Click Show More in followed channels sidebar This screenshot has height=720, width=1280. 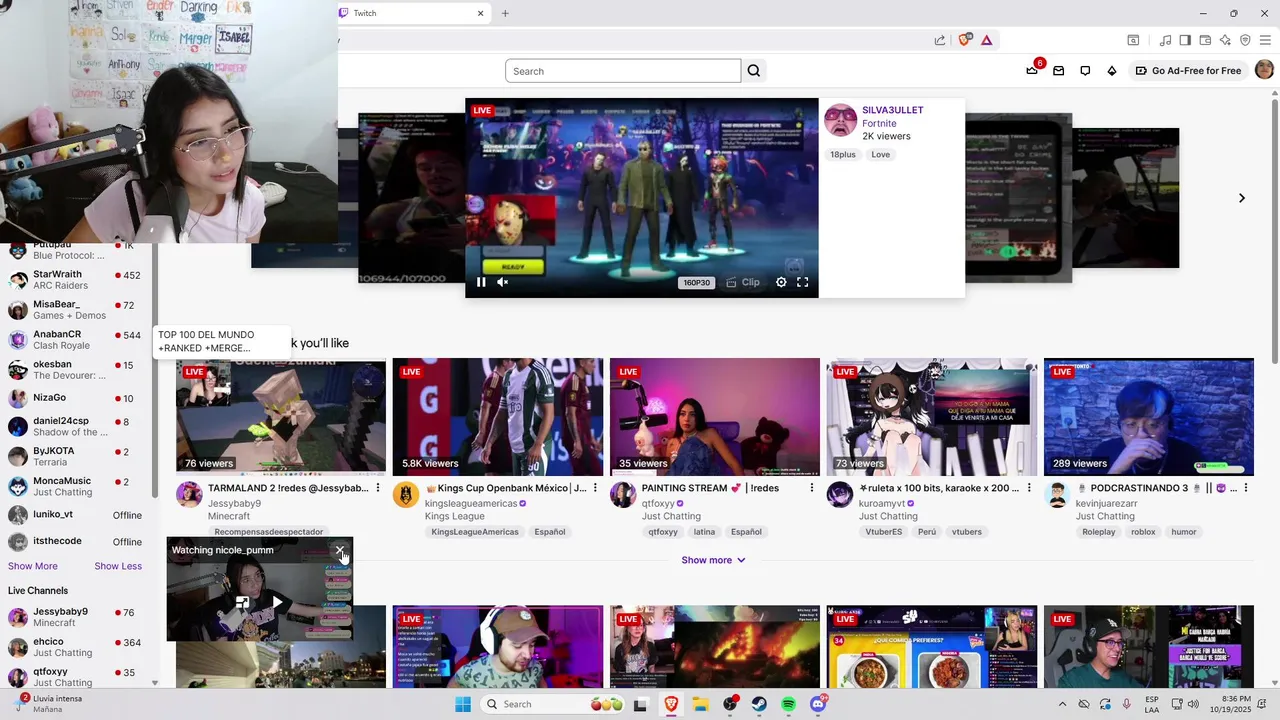pos(33,566)
